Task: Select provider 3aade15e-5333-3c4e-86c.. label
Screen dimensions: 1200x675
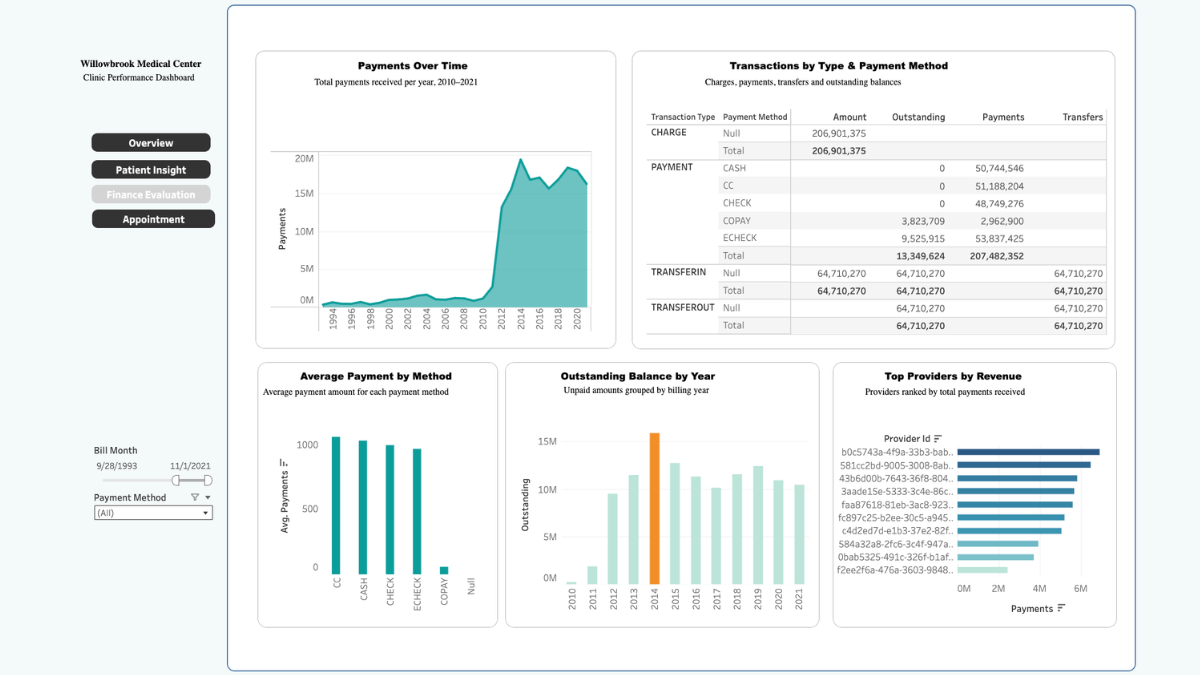Action: click(x=897, y=491)
